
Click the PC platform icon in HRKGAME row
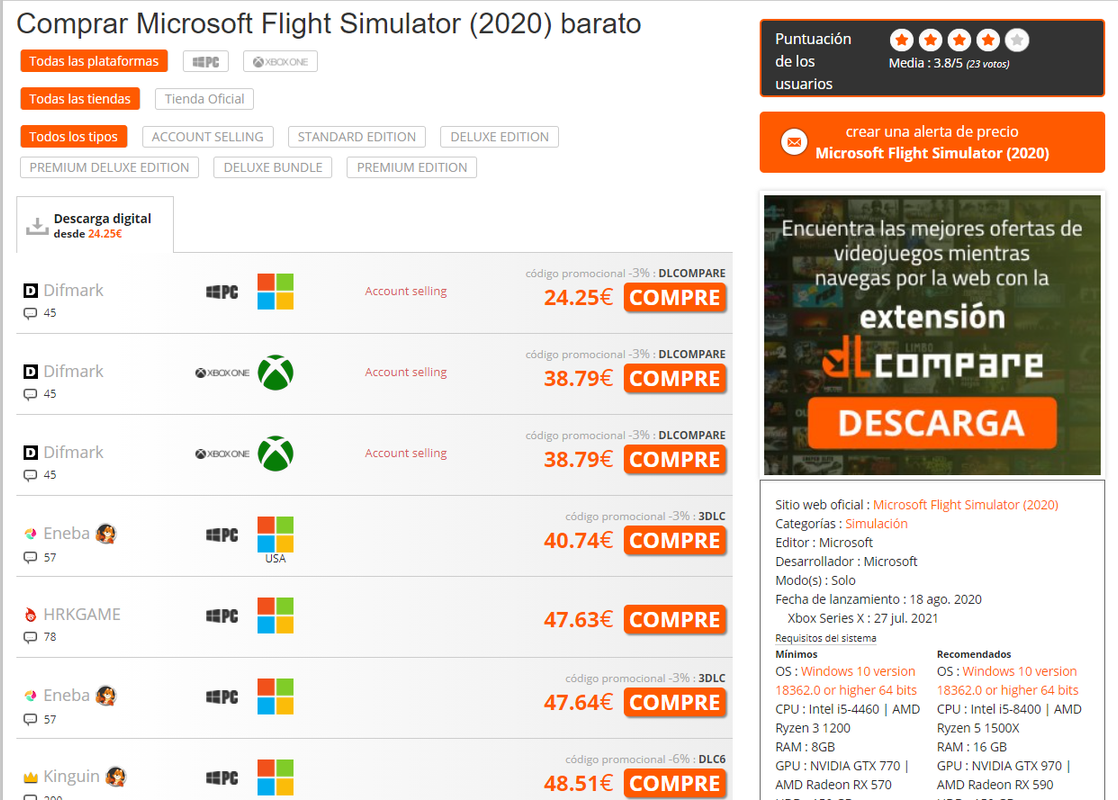(222, 616)
